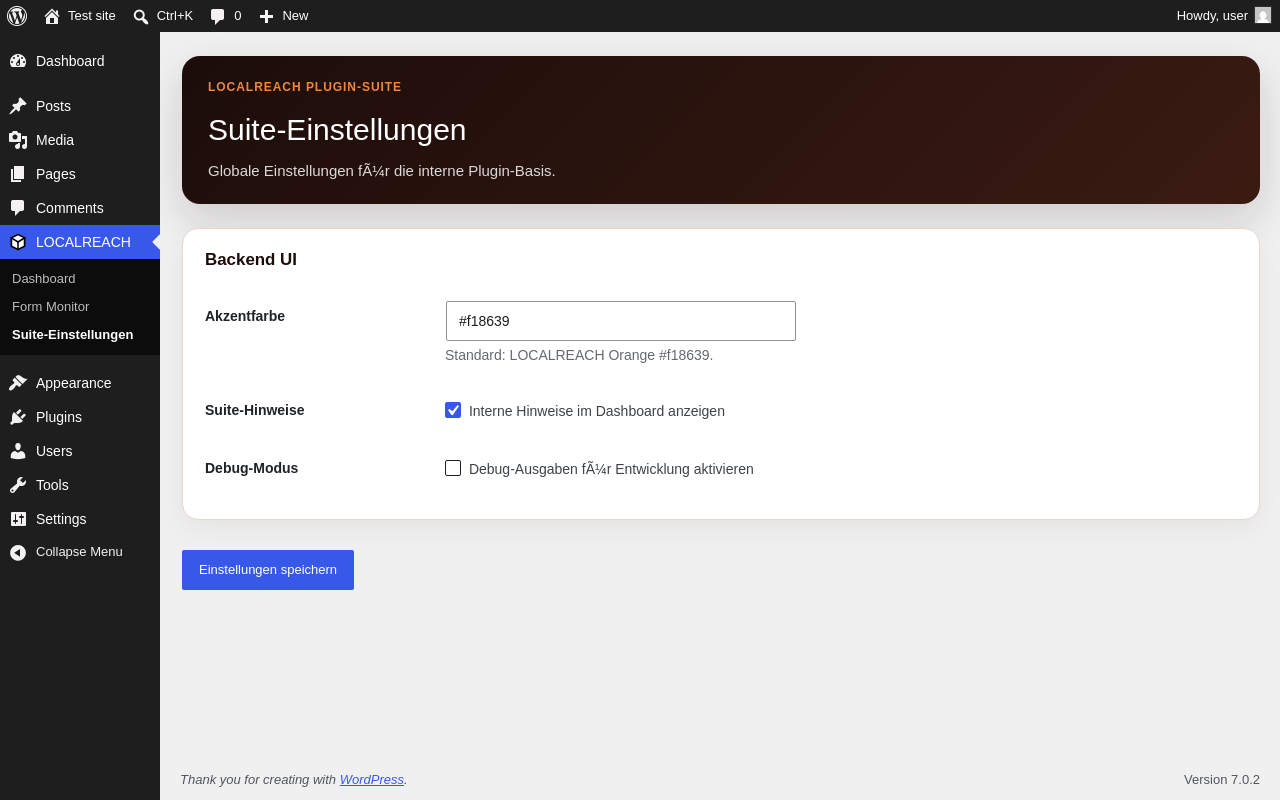Enable the Debug-Modus checkbox
This screenshot has width=1280, height=800.
[x=453, y=468]
